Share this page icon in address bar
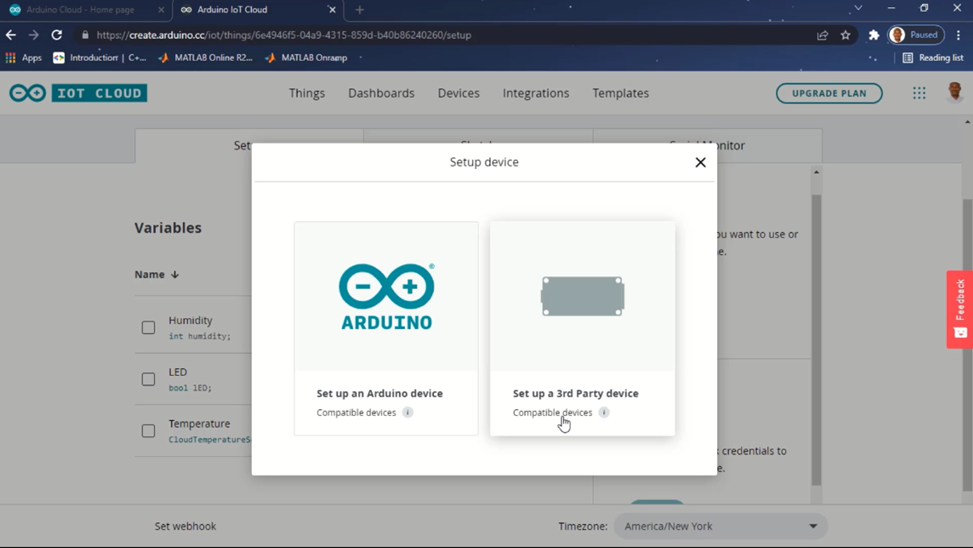This screenshot has width=973, height=548. (x=822, y=35)
